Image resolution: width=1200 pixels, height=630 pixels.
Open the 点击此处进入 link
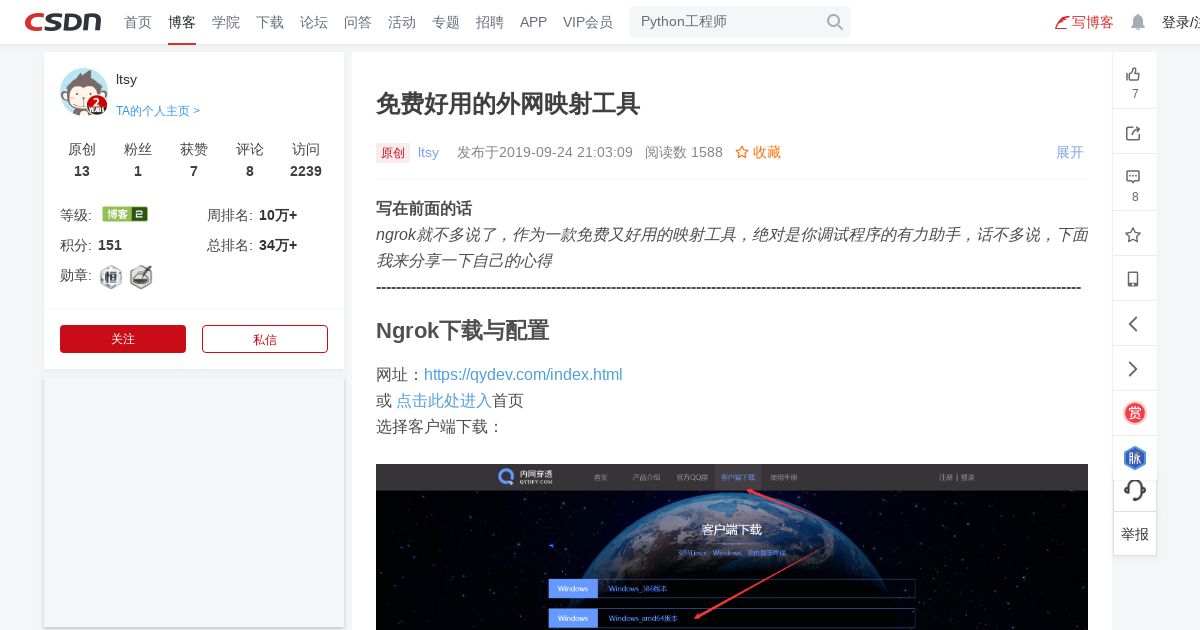point(444,400)
